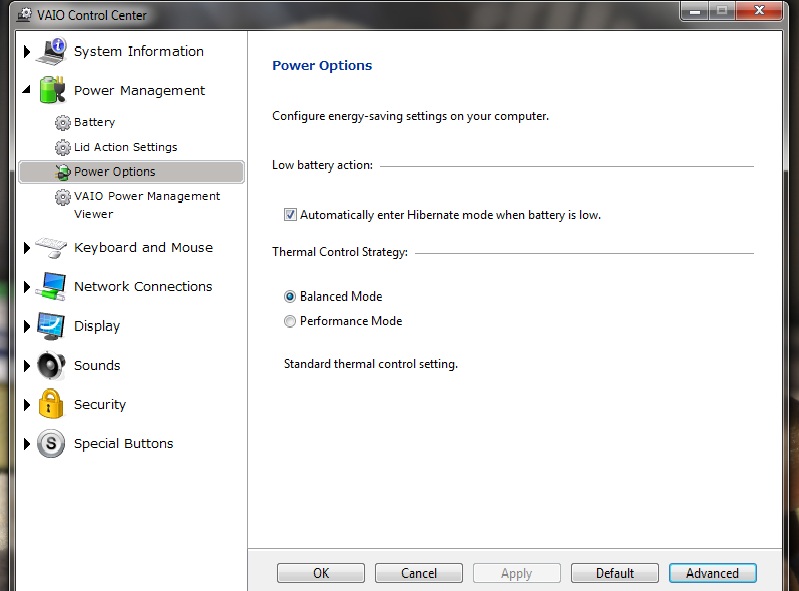Image resolution: width=799 pixels, height=591 pixels.
Task: Select the Sounds category label
Action: pos(97,365)
